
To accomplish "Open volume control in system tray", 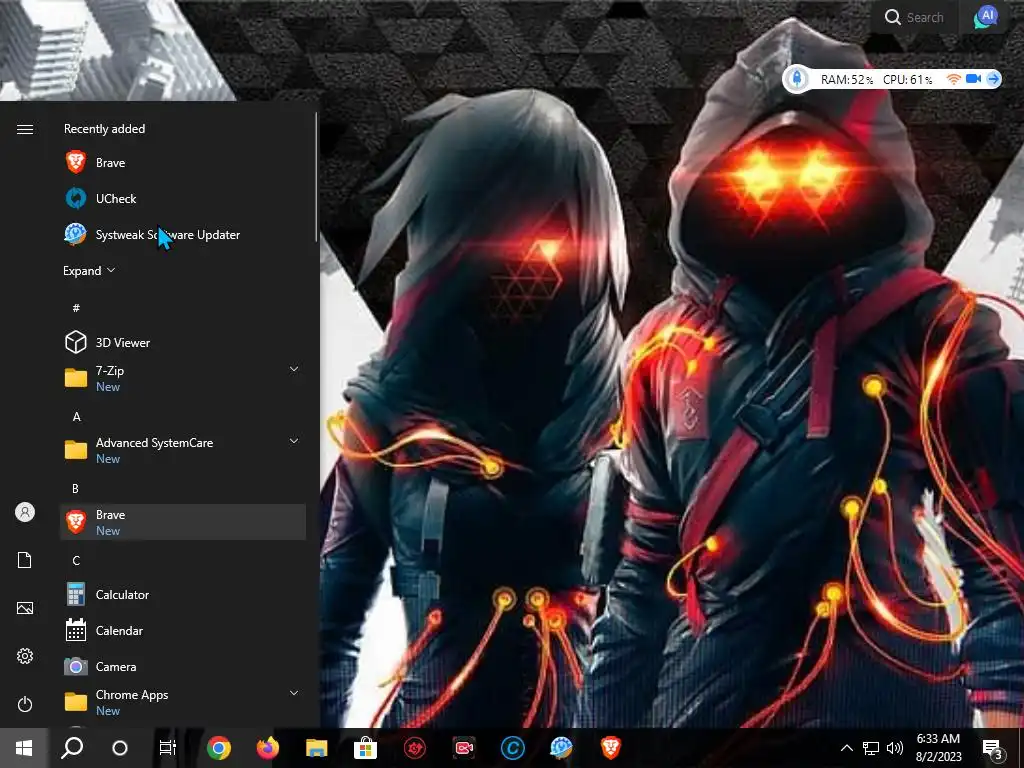I will [895, 748].
